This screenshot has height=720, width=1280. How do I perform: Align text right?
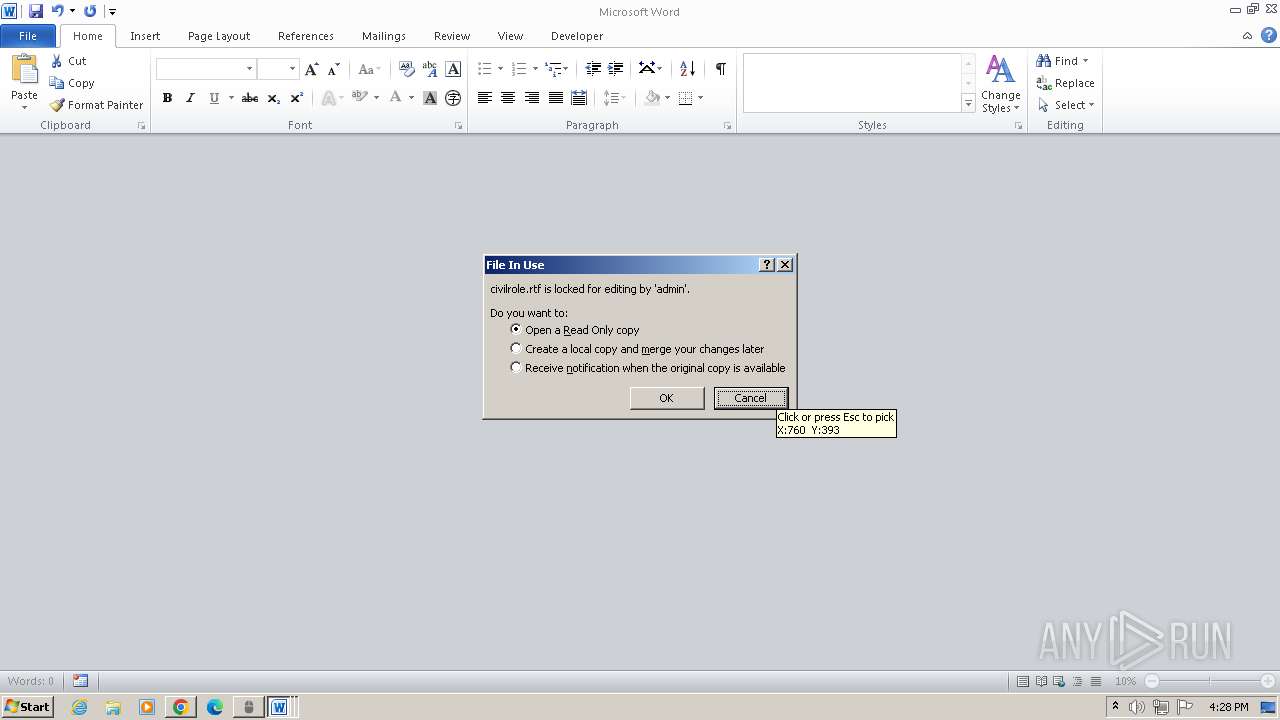pyautogui.click(x=532, y=98)
